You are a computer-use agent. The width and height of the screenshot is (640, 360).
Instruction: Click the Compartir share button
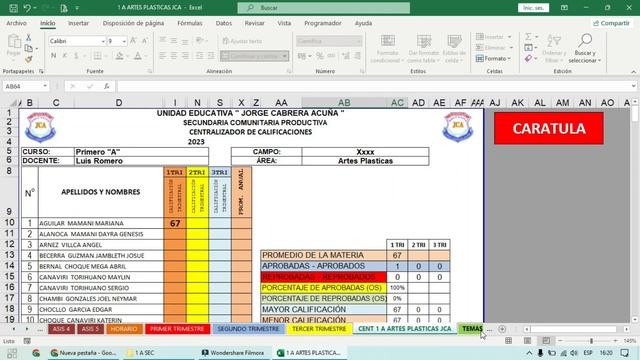pyautogui.click(x=611, y=23)
